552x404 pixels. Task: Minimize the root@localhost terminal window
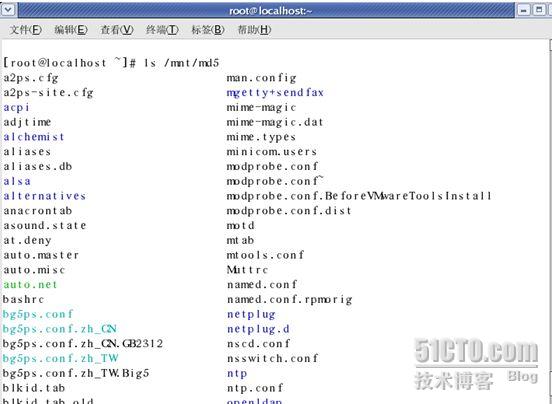click(524, 10)
